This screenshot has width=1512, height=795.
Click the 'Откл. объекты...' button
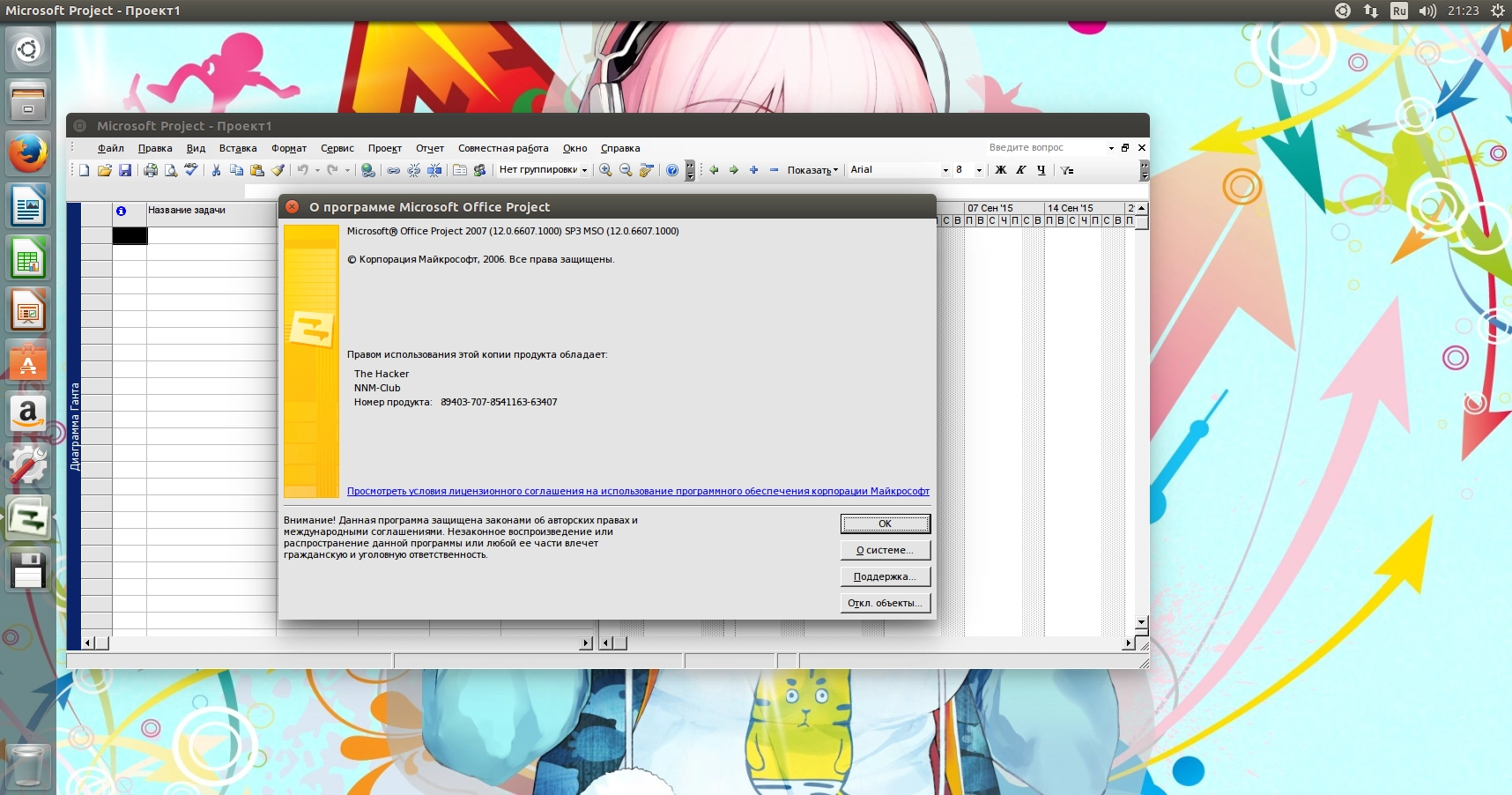(886, 603)
